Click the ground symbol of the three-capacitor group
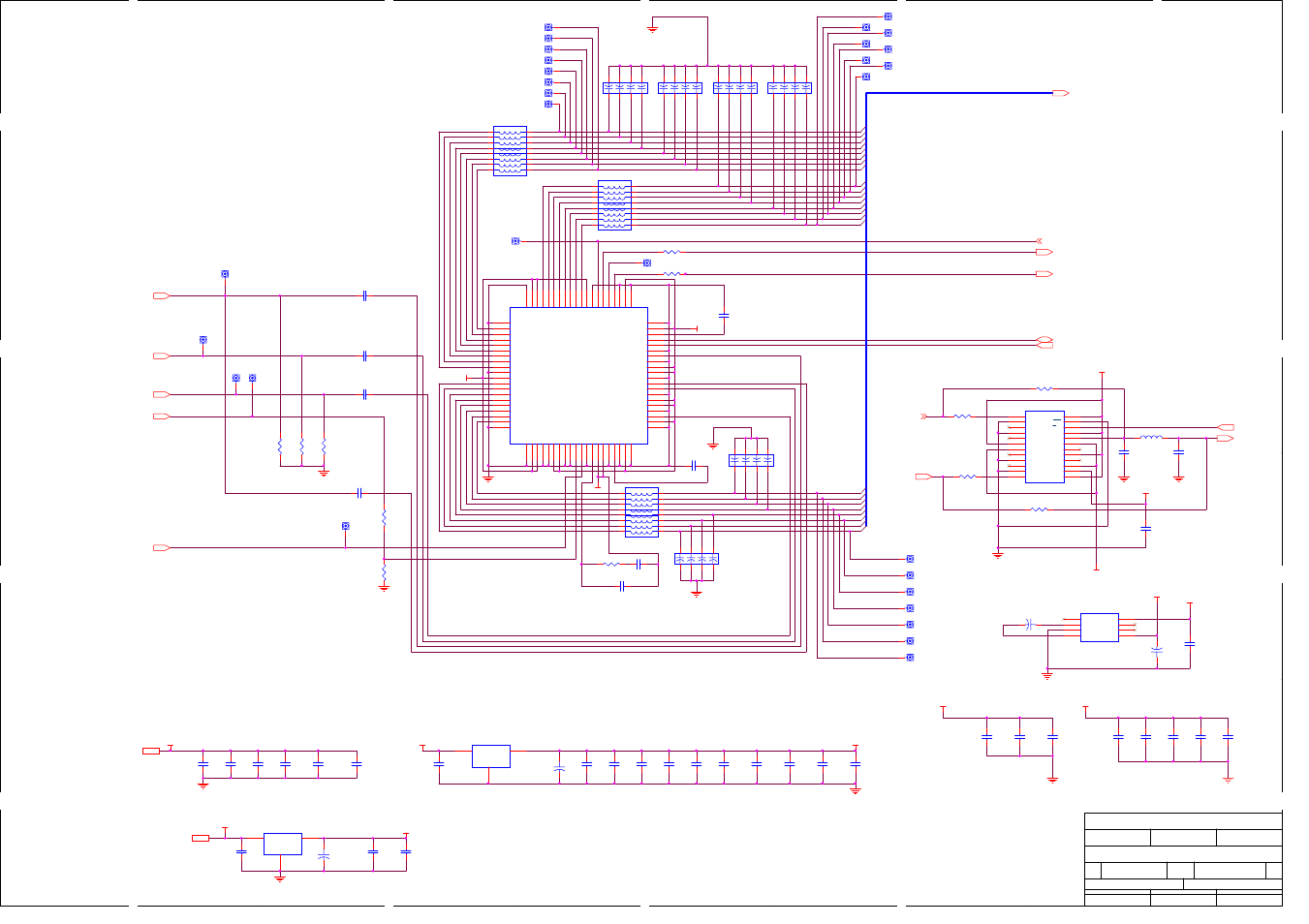 (x=1052, y=780)
